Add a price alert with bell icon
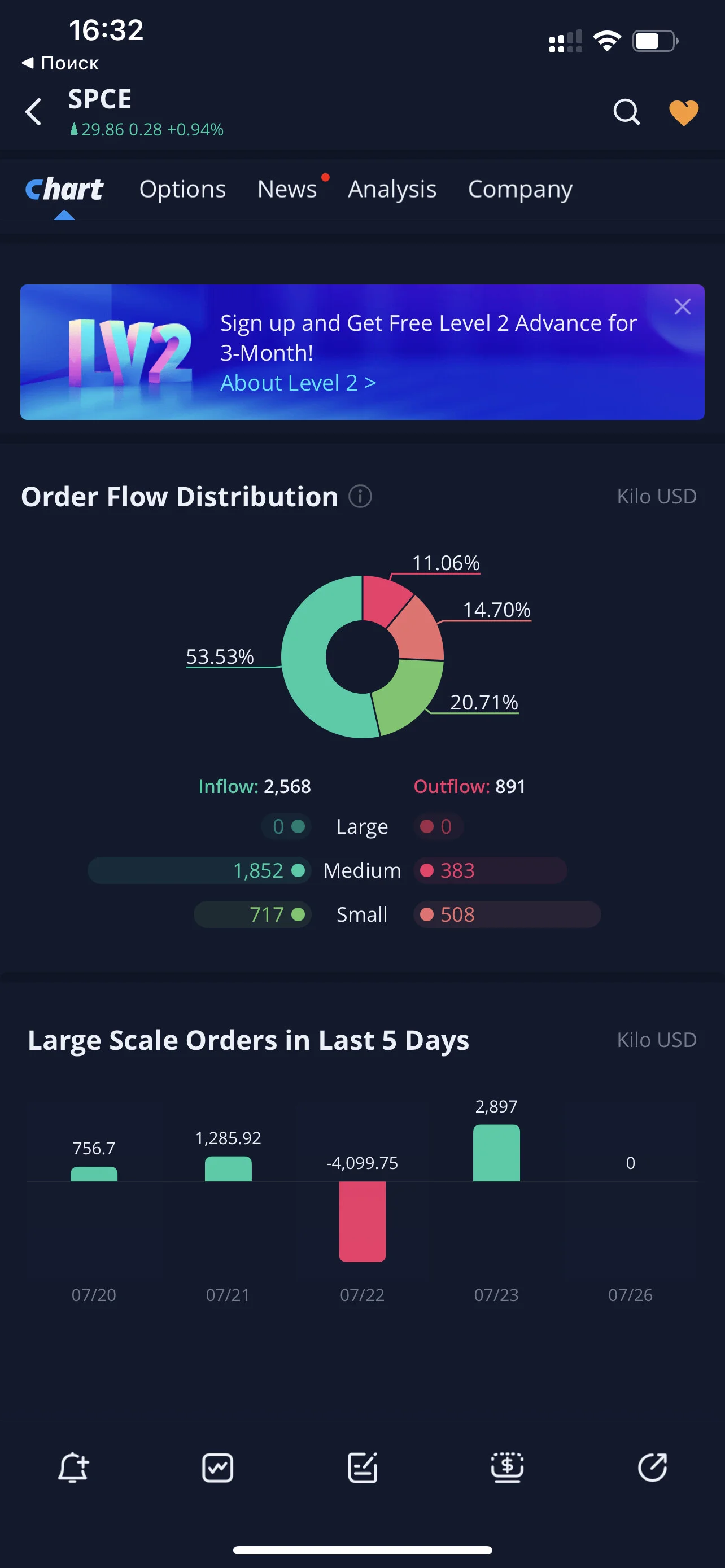 coord(73,1468)
